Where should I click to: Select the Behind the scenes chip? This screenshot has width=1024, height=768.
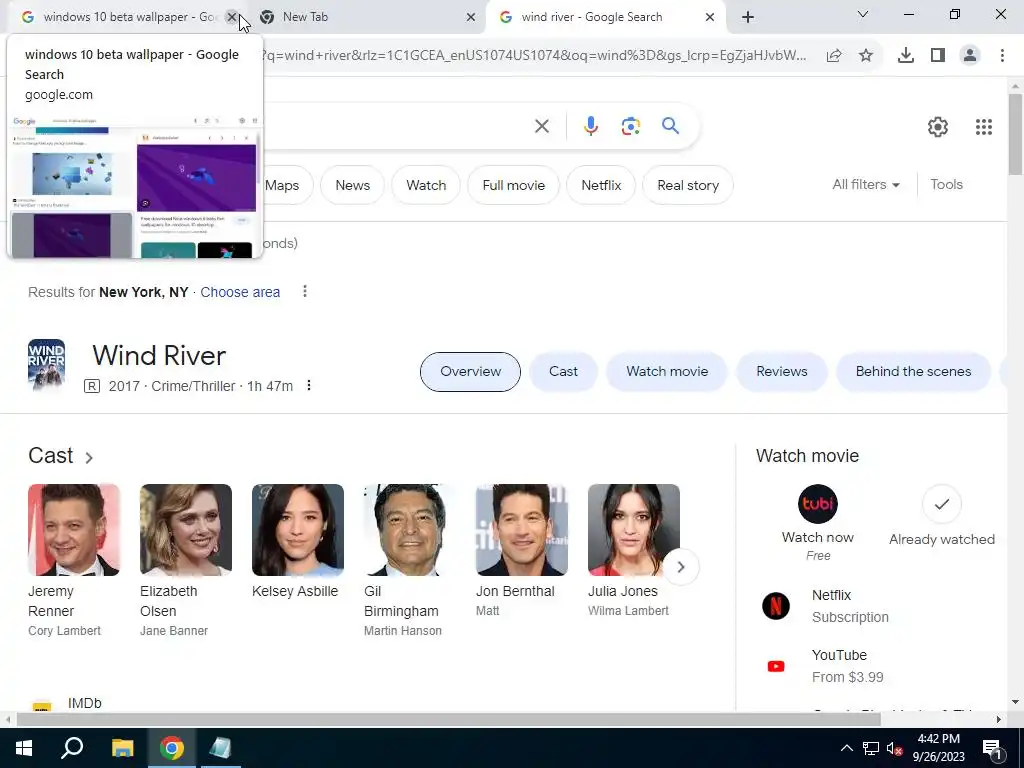pos(913,372)
